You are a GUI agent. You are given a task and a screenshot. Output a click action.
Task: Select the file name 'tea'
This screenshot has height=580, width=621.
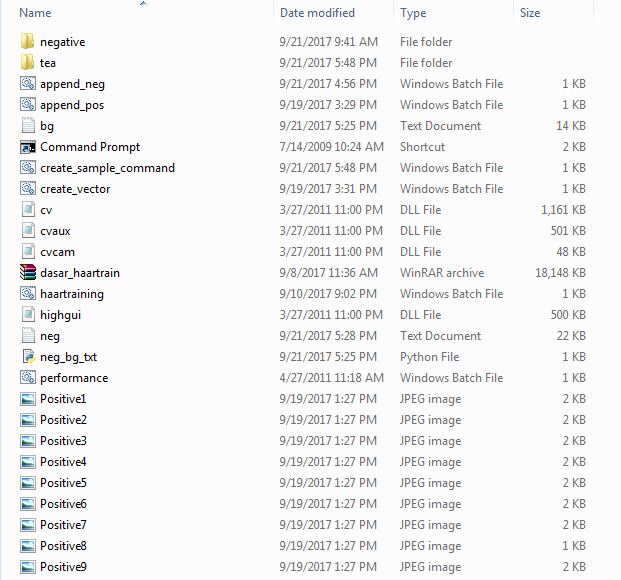[48, 63]
